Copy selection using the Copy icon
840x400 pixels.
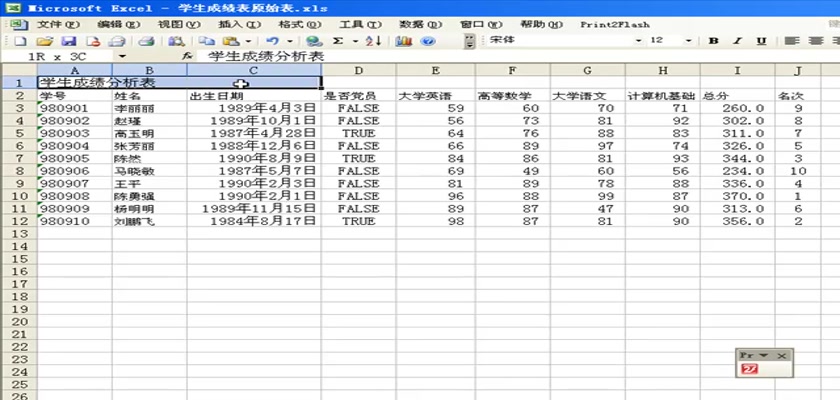206,41
